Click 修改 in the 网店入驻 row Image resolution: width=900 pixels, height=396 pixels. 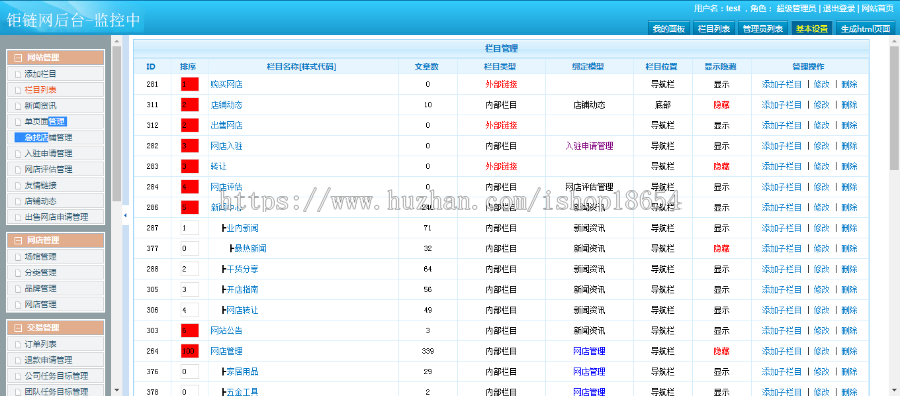click(x=821, y=146)
